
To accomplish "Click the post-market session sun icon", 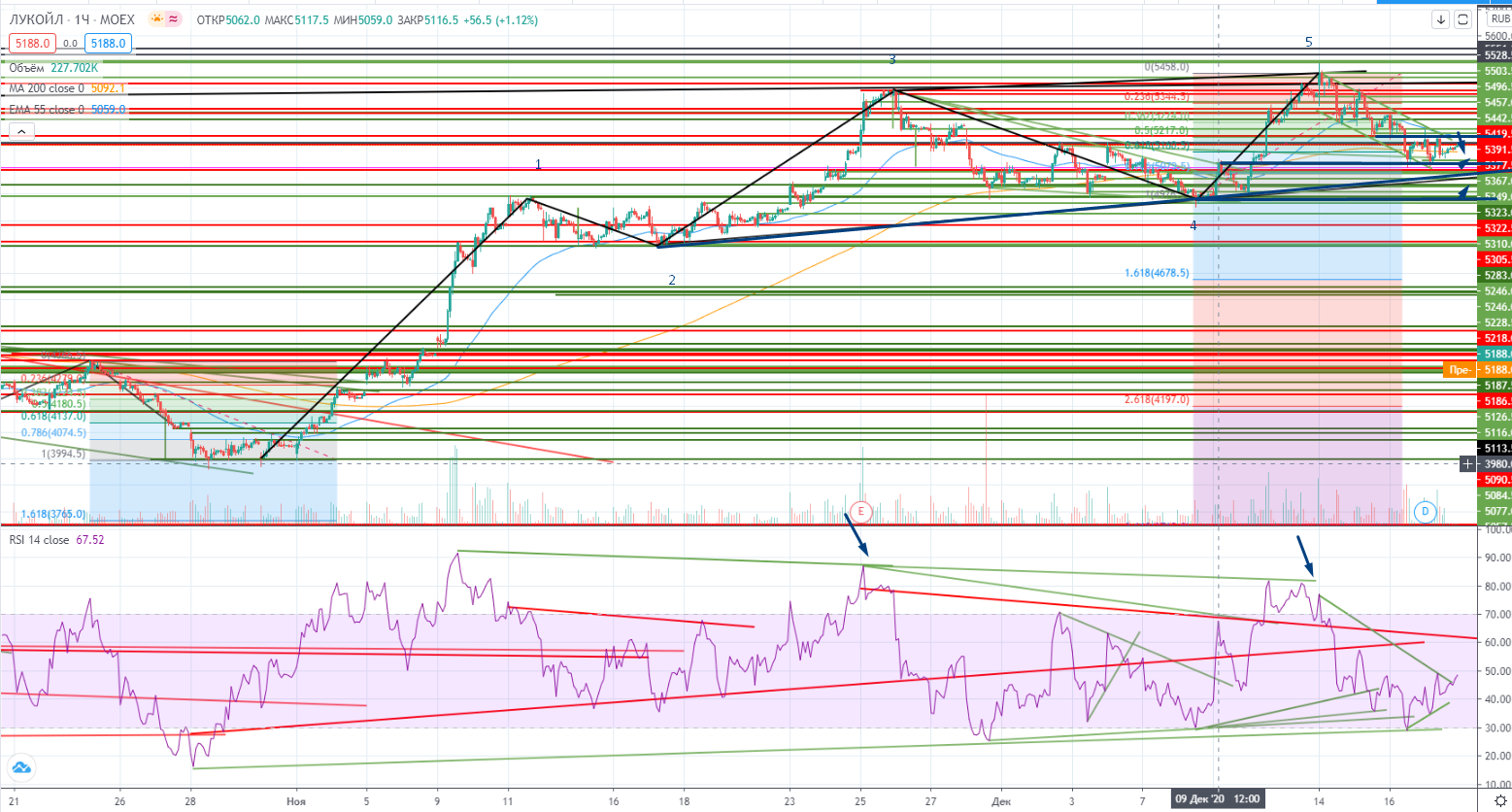I will (x=156, y=19).
